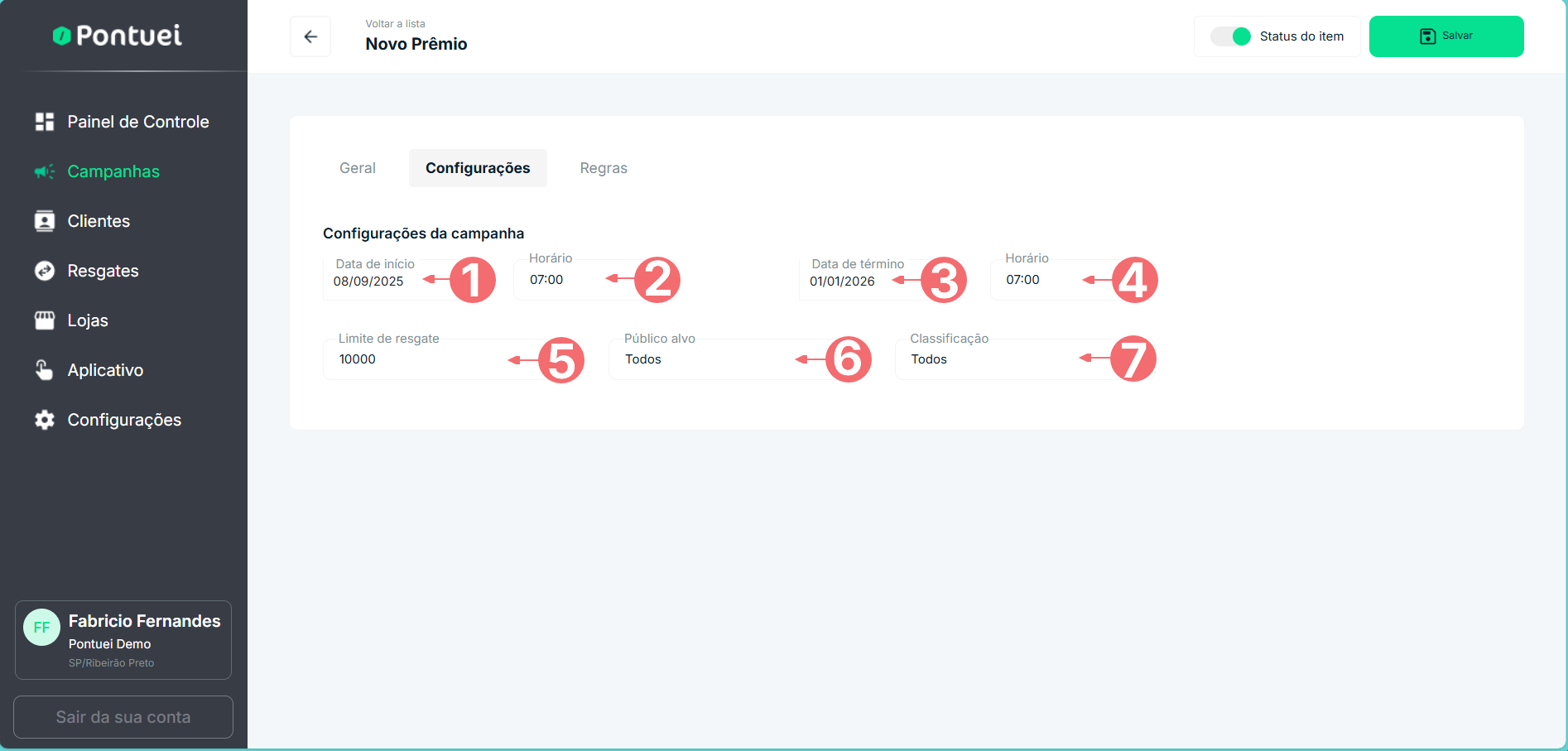Click the Campanhas megaphone icon
1568x751 pixels.
45,171
